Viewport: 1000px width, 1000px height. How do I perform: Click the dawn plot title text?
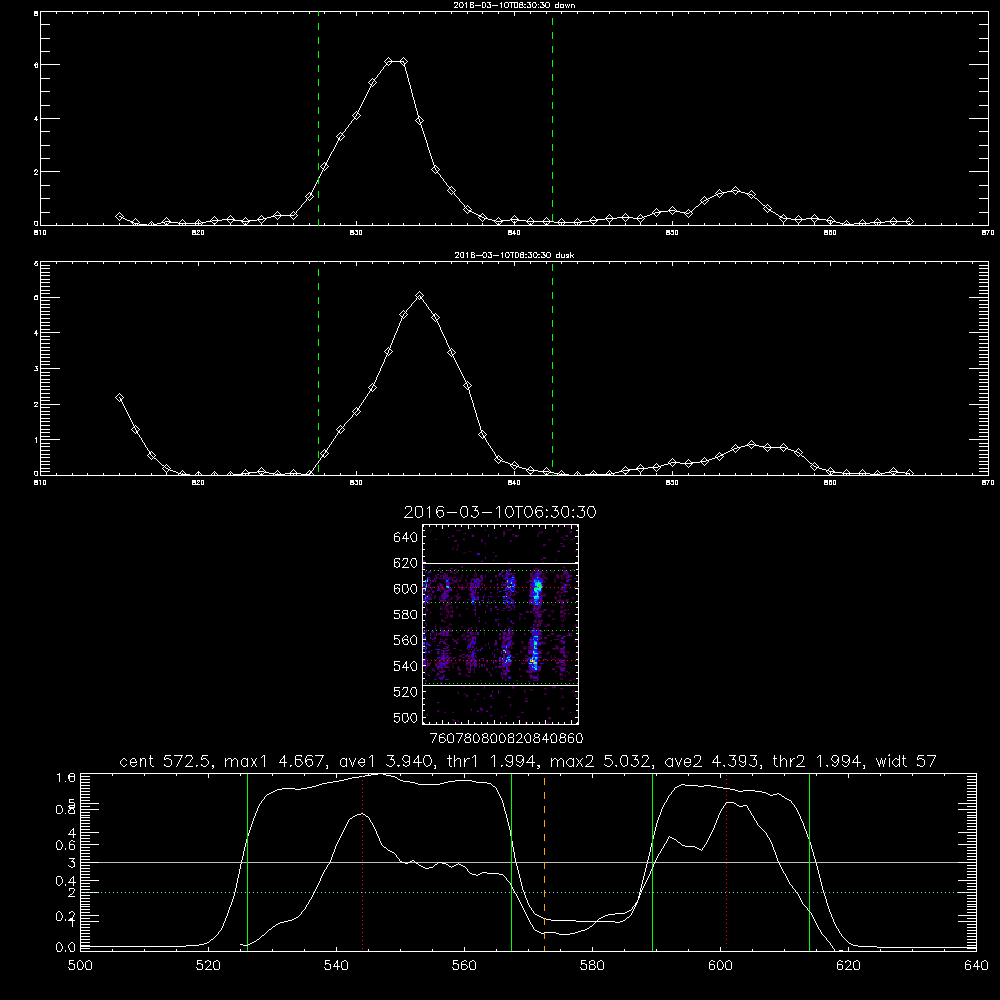tap(515, 5)
